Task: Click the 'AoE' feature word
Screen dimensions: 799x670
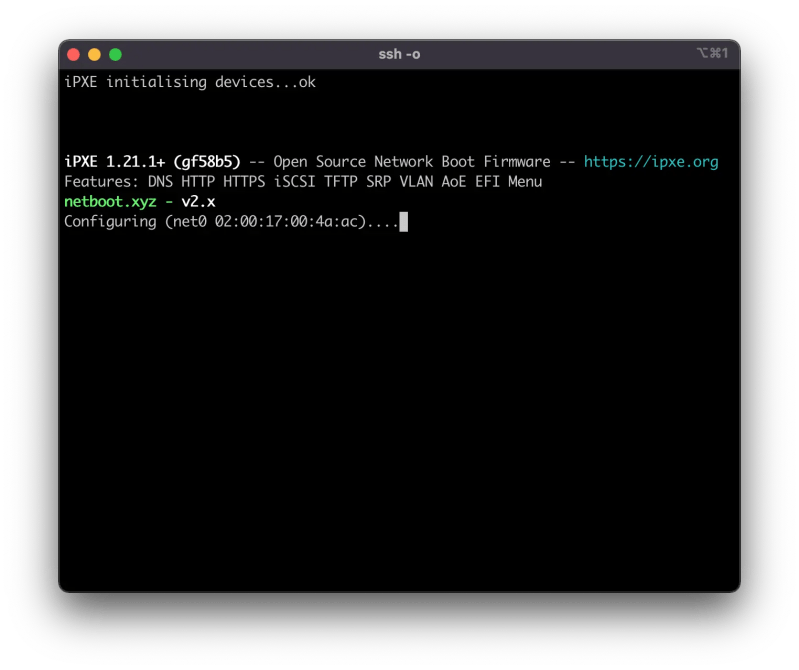Action: (x=454, y=182)
